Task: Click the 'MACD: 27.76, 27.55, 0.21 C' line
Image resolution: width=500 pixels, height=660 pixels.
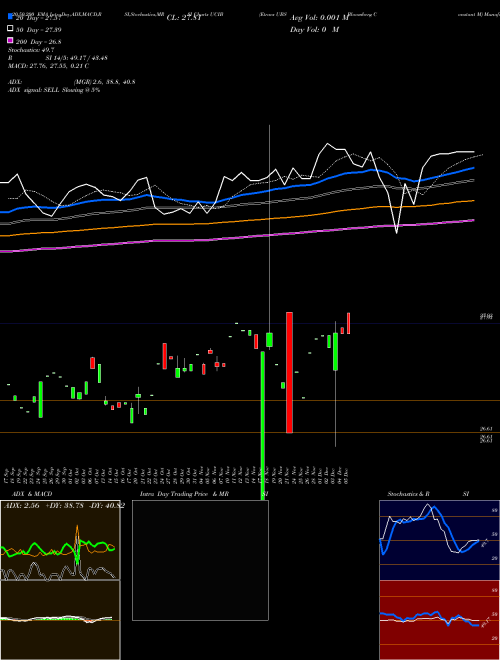Action: 48,66
